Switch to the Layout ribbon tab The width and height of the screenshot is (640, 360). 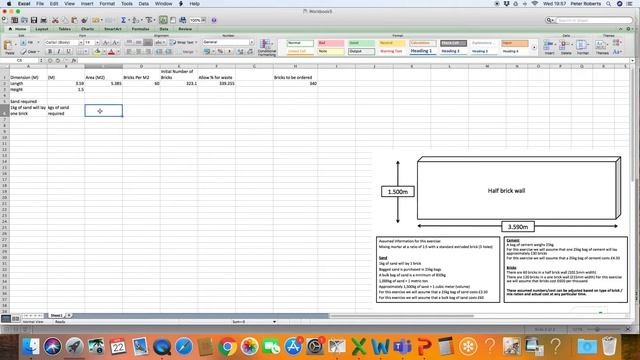coord(42,29)
